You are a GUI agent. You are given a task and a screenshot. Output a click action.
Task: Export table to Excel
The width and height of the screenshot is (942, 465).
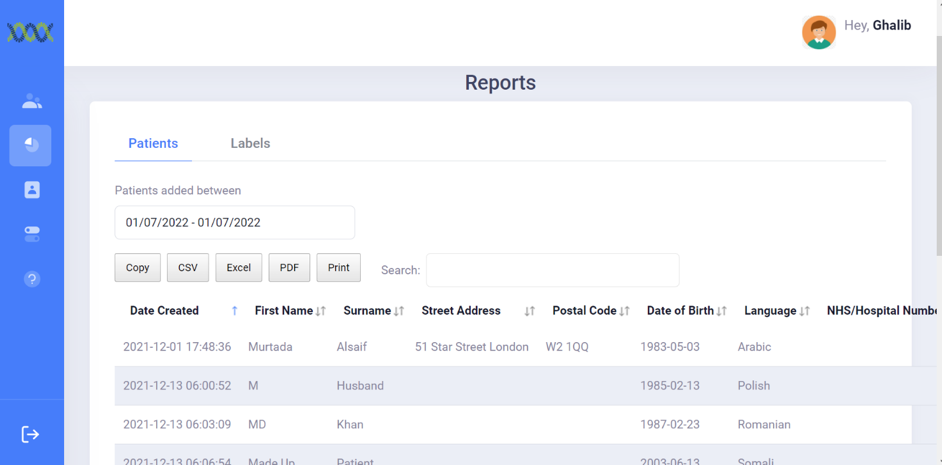(238, 268)
